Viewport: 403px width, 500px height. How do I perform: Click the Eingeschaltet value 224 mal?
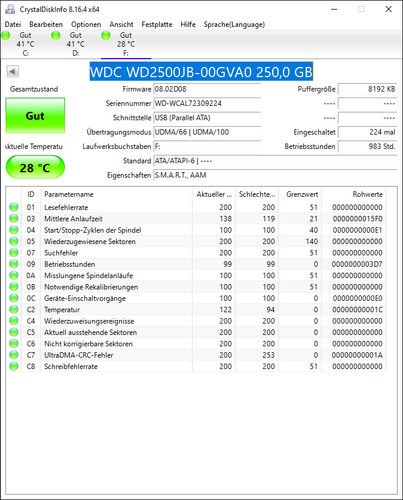pos(367,132)
